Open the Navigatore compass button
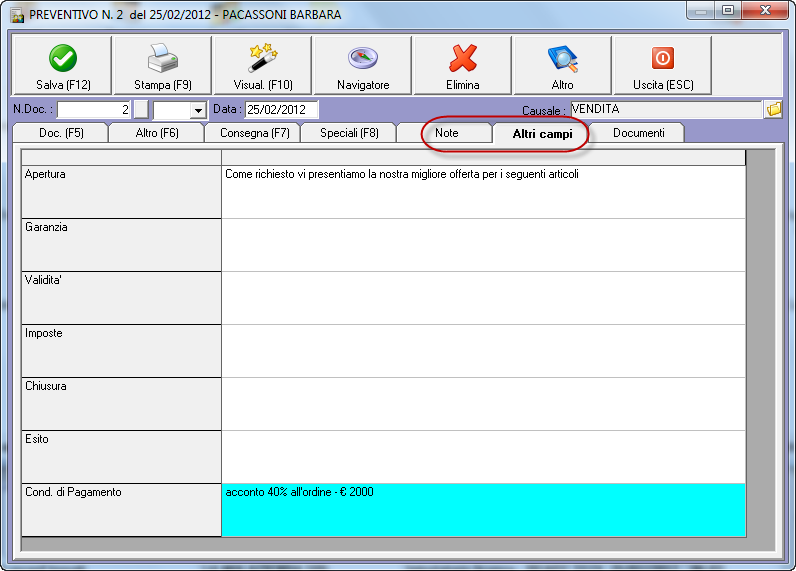The image size is (796, 571). 362,65
